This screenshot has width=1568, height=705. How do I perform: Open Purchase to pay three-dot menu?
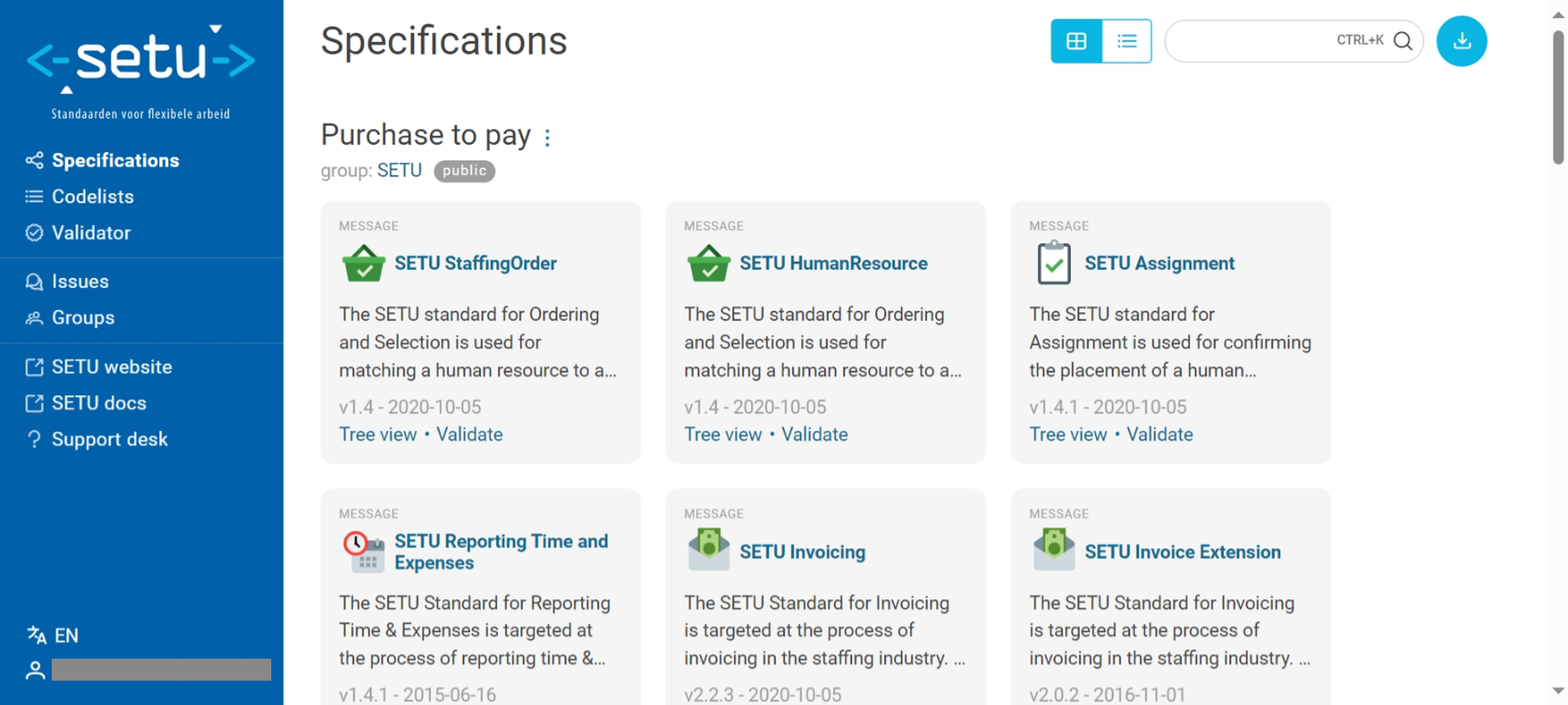pos(547,137)
